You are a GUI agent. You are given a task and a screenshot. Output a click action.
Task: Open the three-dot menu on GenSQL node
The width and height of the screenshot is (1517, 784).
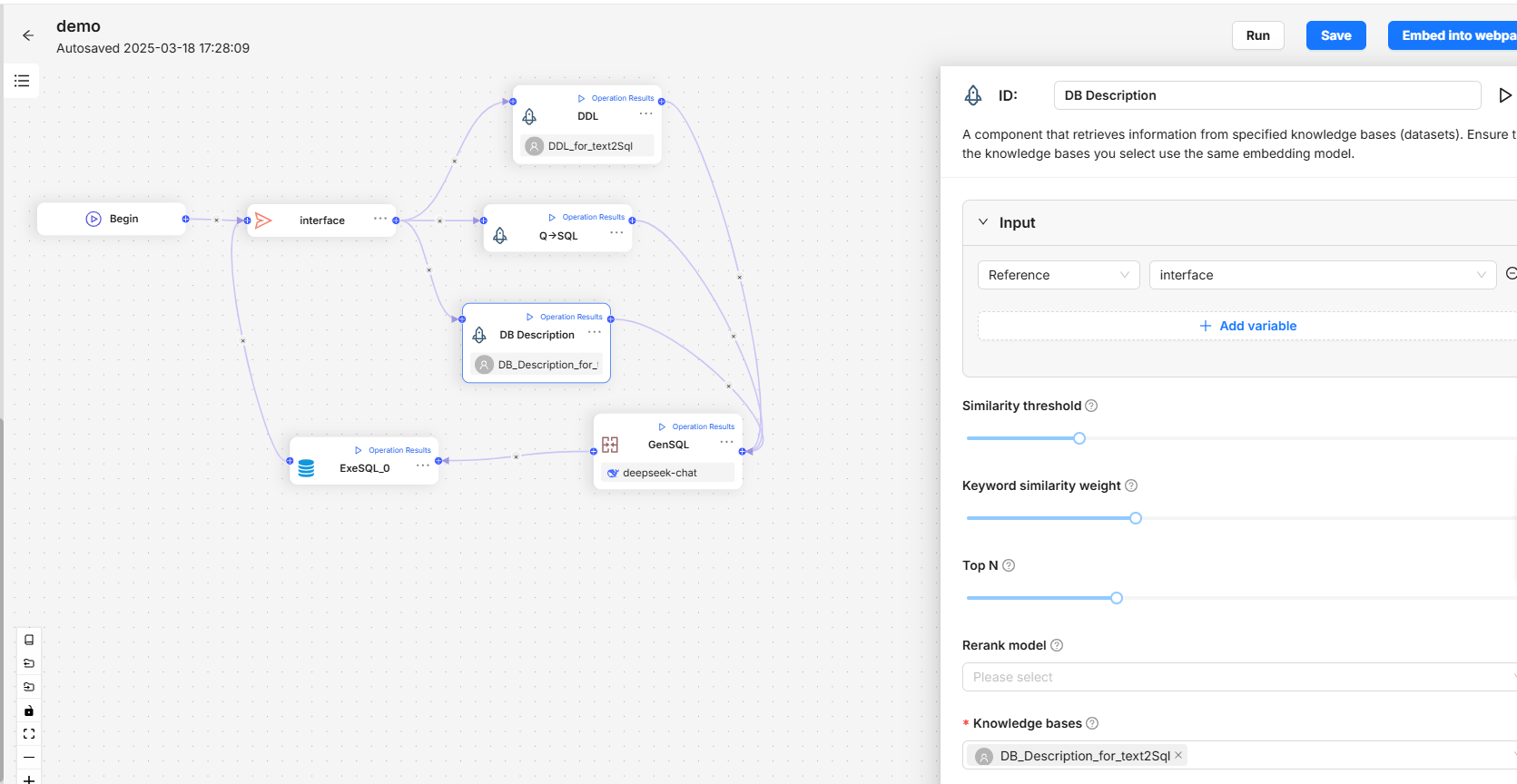pyautogui.click(x=726, y=442)
